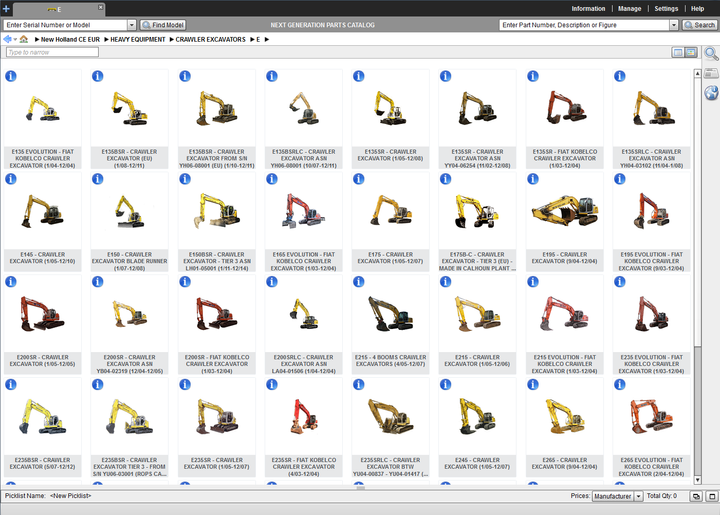The height and width of the screenshot is (515, 720).
Task: Go to HEAVY EQUIPMENT breadcrumb
Action: [x=138, y=39]
